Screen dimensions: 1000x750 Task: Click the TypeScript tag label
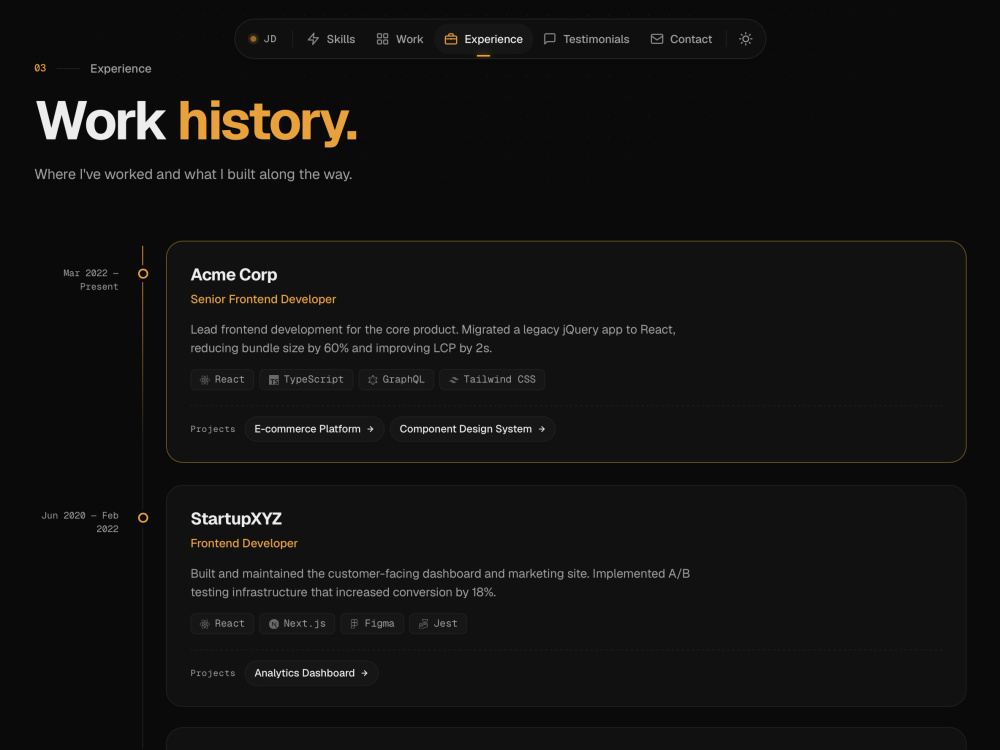coord(314,379)
